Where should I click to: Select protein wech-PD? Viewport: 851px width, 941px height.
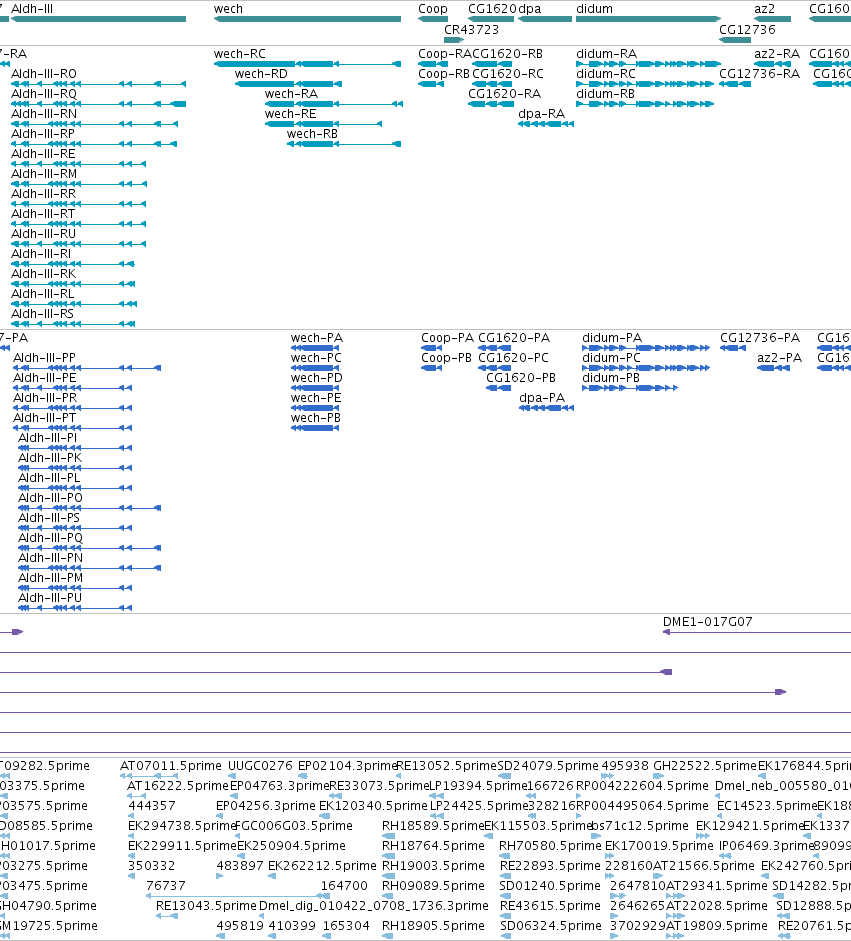pyautogui.click(x=315, y=388)
